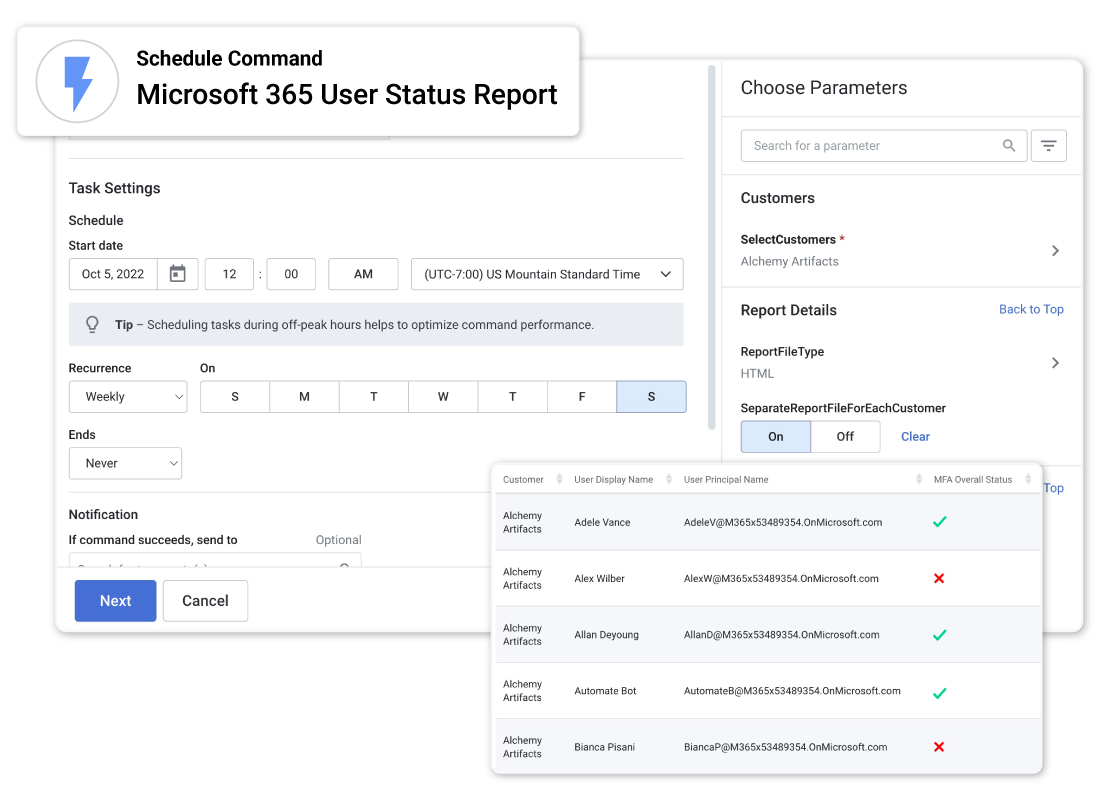
Task: Click green checkmark status for Adele Vance
Action: click(x=938, y=522)
